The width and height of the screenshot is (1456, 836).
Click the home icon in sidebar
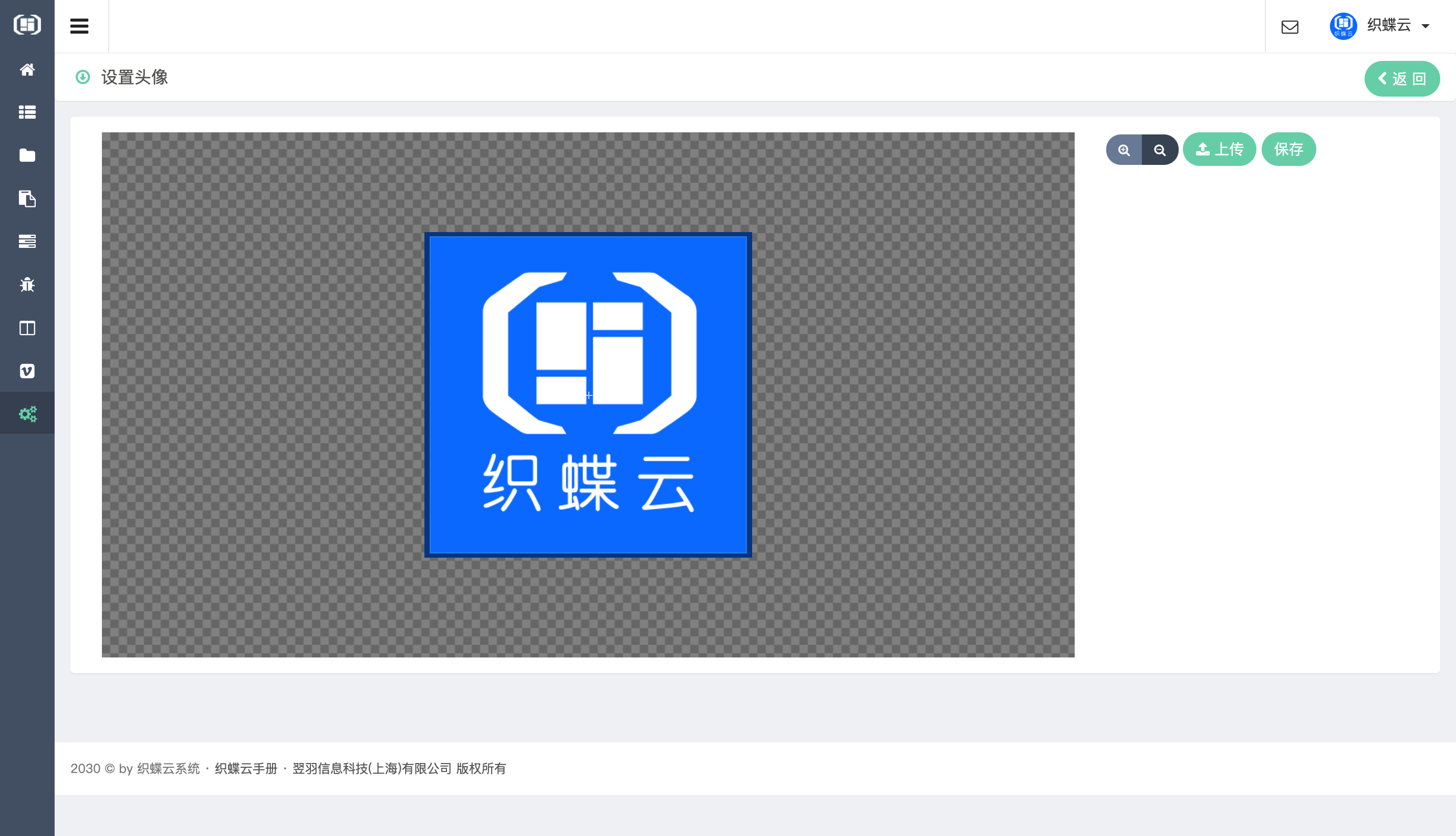[27, 69]
